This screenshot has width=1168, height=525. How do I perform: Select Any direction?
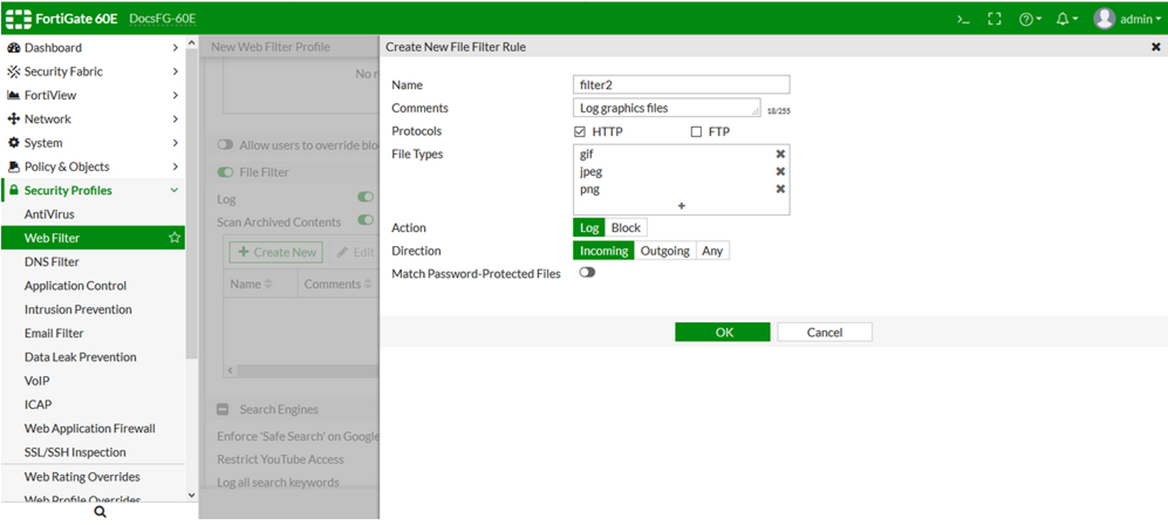click(713, 251)
